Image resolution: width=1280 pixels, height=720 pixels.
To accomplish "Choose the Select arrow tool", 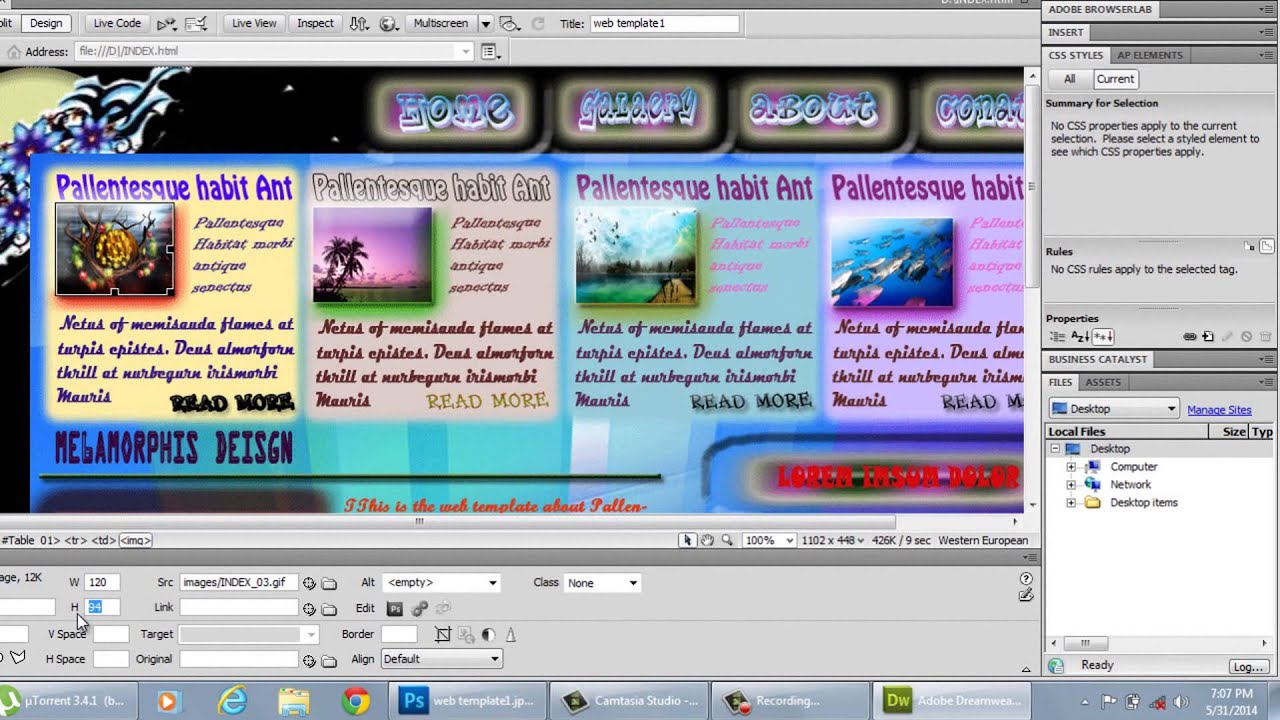I will coord(687,540).
